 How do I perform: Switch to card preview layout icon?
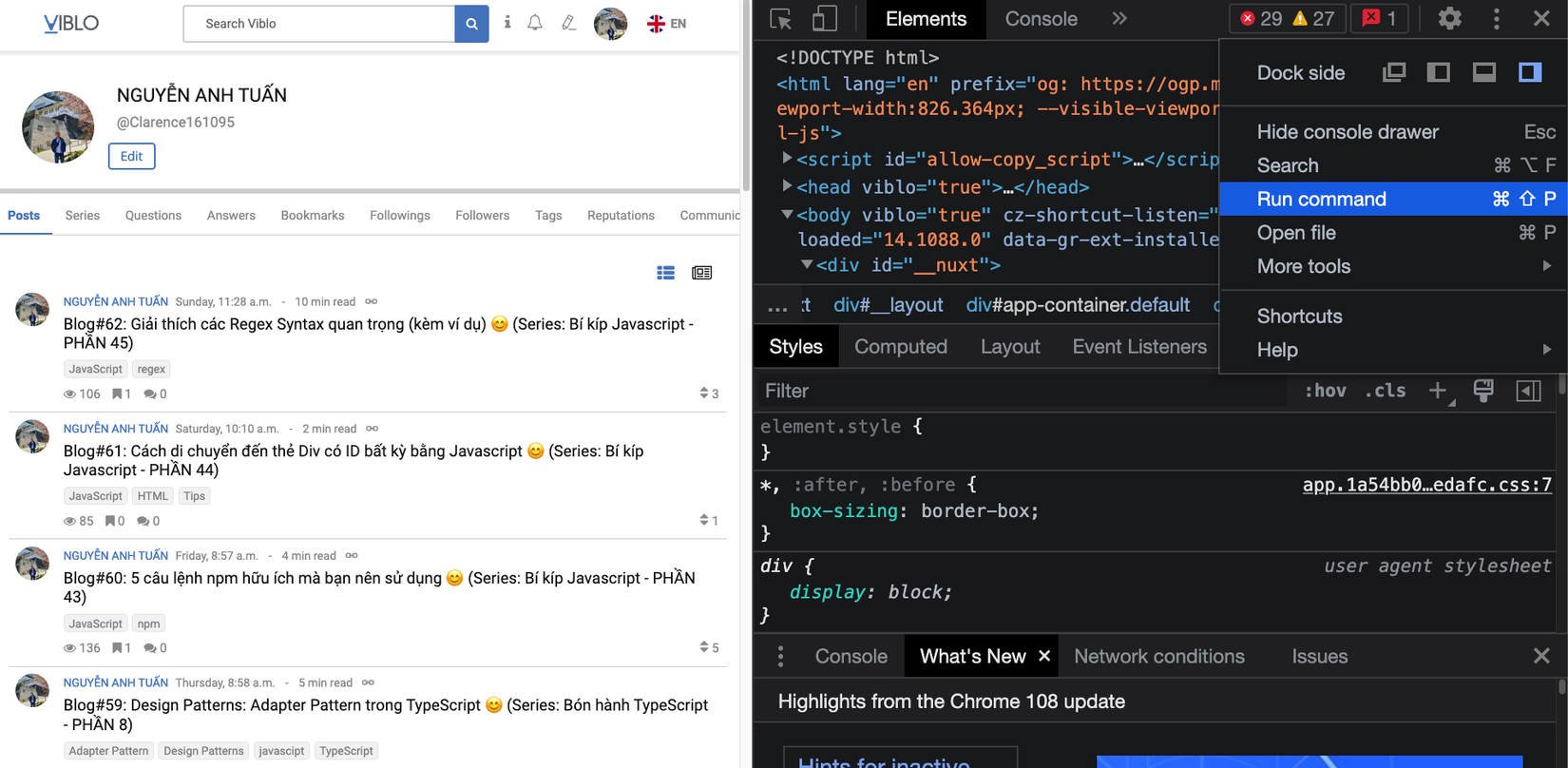coord(702,273)
